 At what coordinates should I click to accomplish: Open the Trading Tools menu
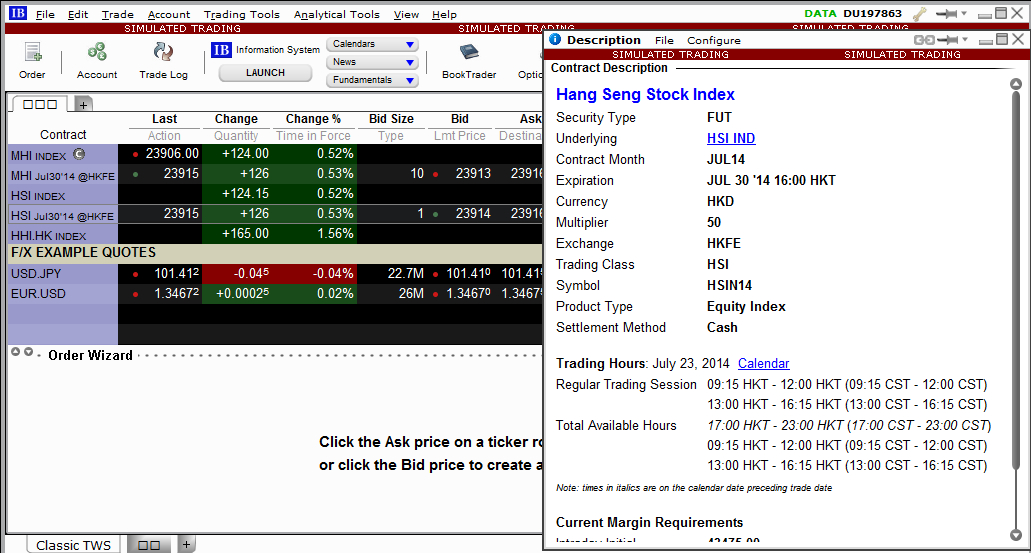pos(241,14)
